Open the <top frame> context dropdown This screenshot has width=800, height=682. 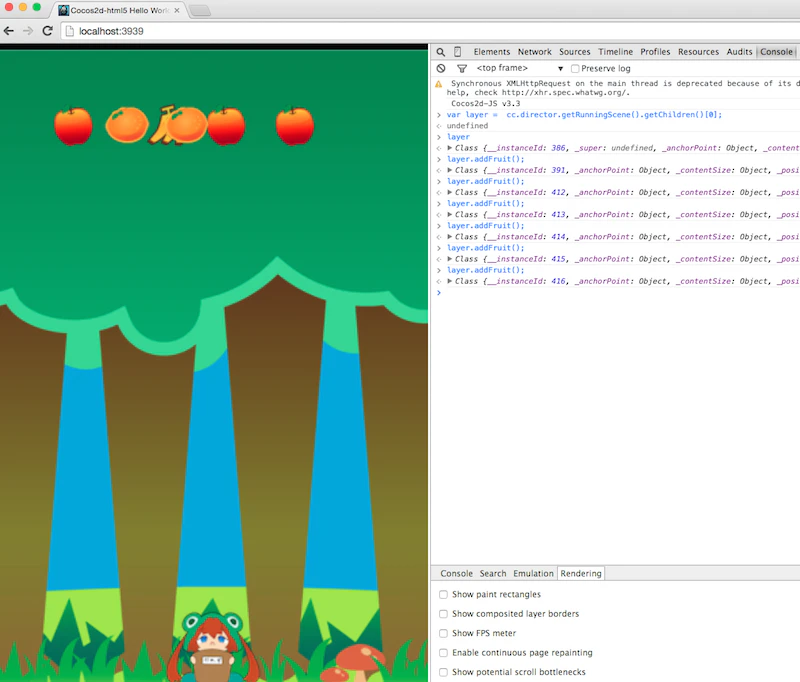pos(519,68)
